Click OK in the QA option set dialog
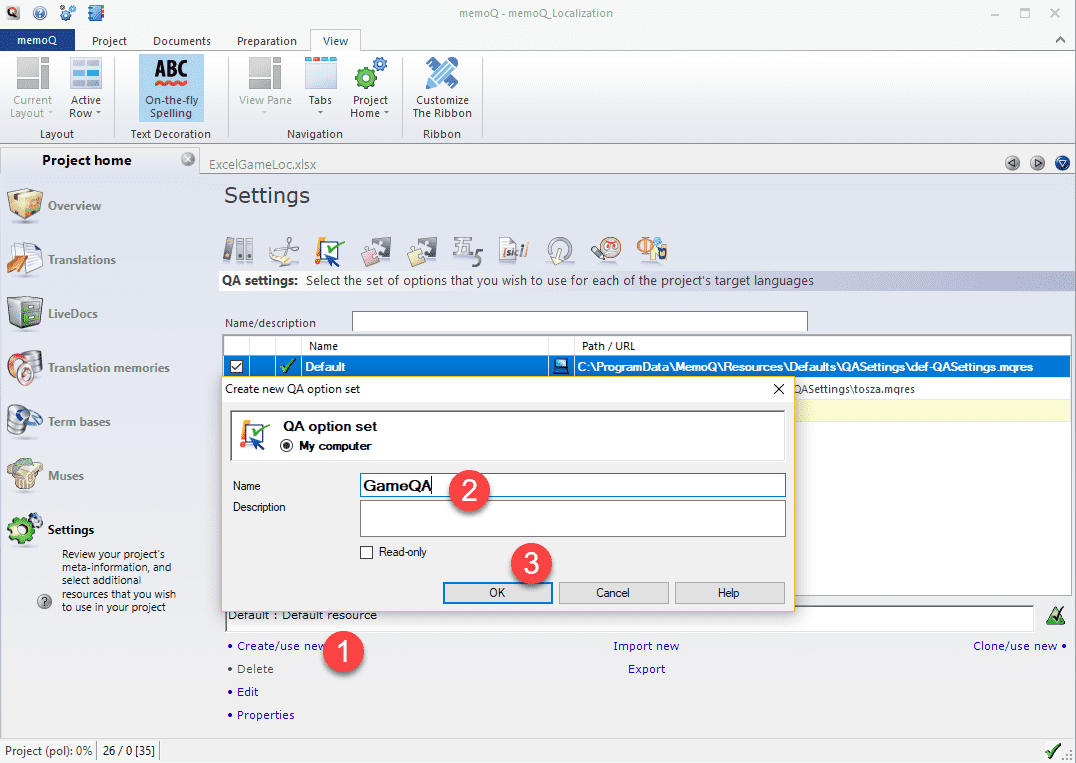The width and height of the screenshot is (1076, 763). (x=497, y=593)
